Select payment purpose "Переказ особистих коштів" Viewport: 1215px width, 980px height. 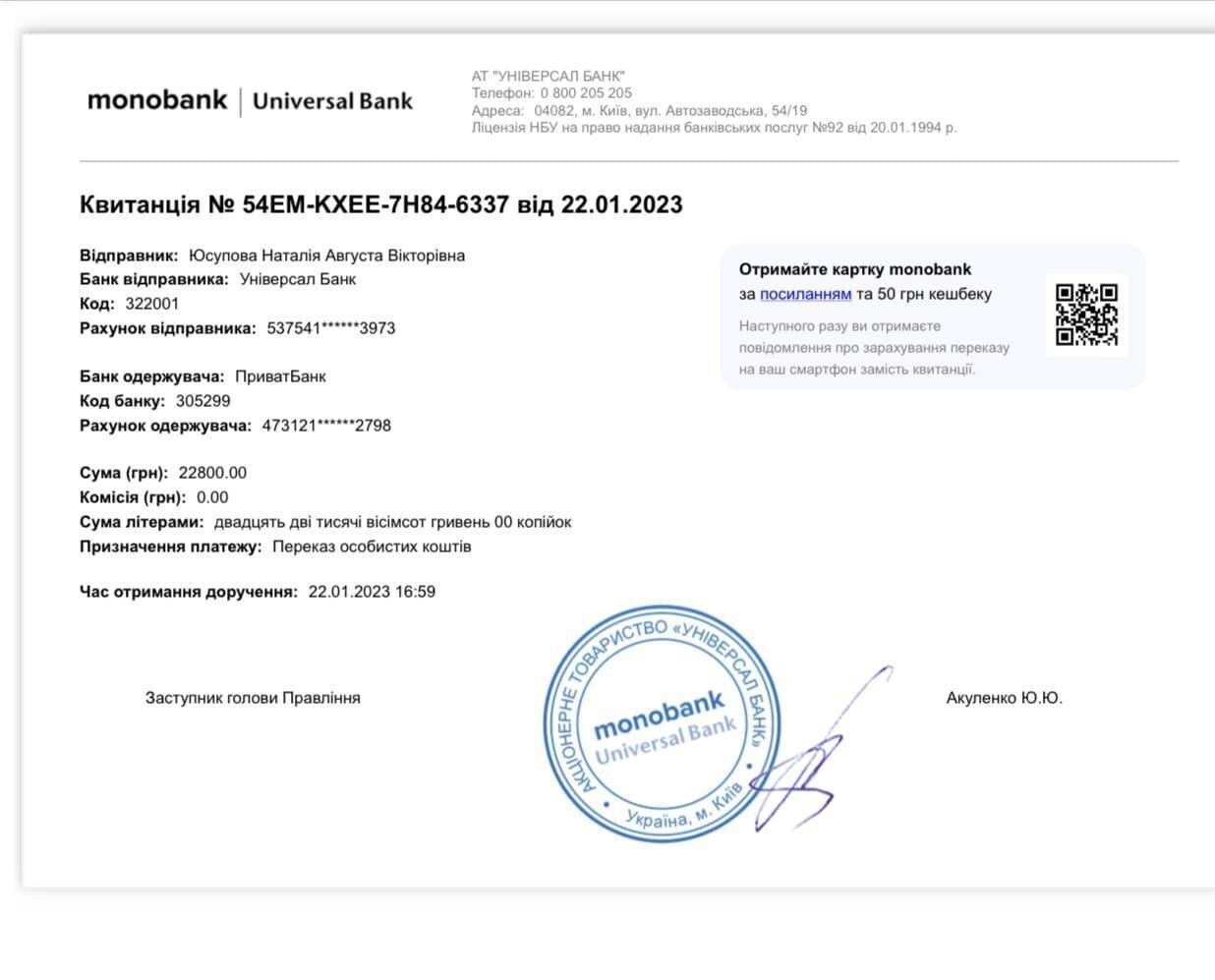point(372,547)
